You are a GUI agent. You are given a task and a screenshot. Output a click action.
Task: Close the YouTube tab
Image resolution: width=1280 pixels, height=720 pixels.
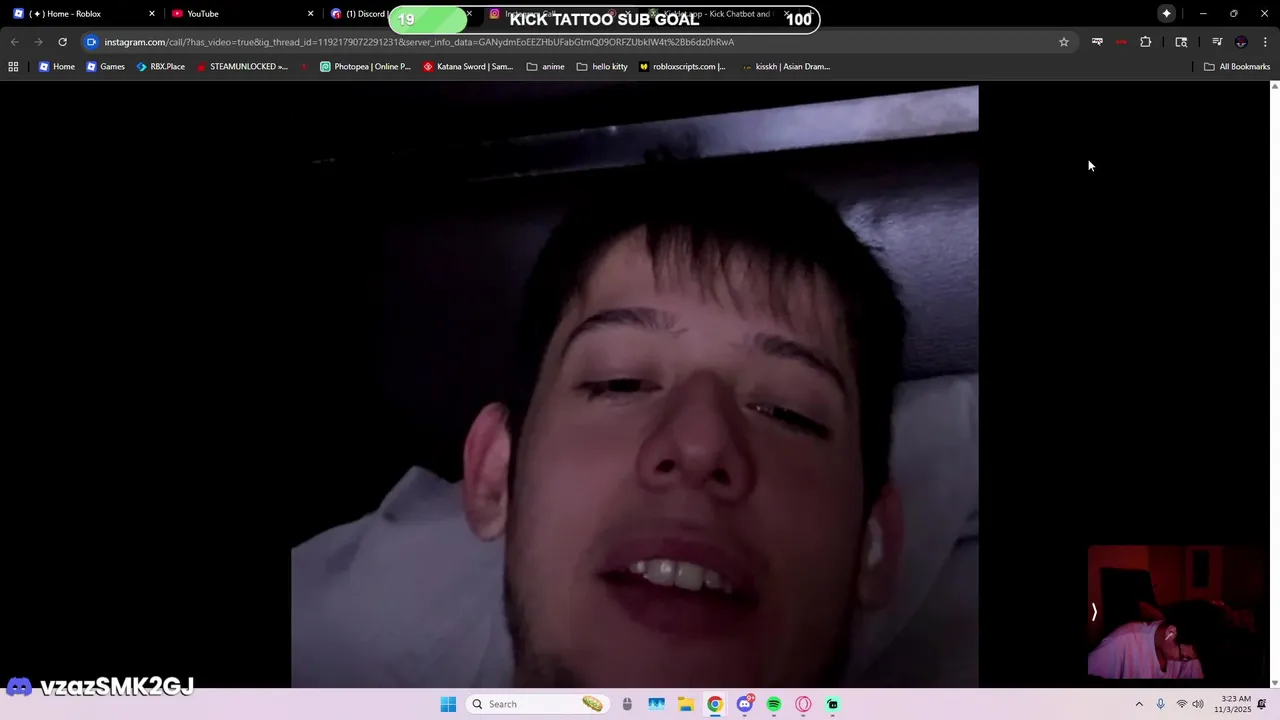(x=310, y=14)
